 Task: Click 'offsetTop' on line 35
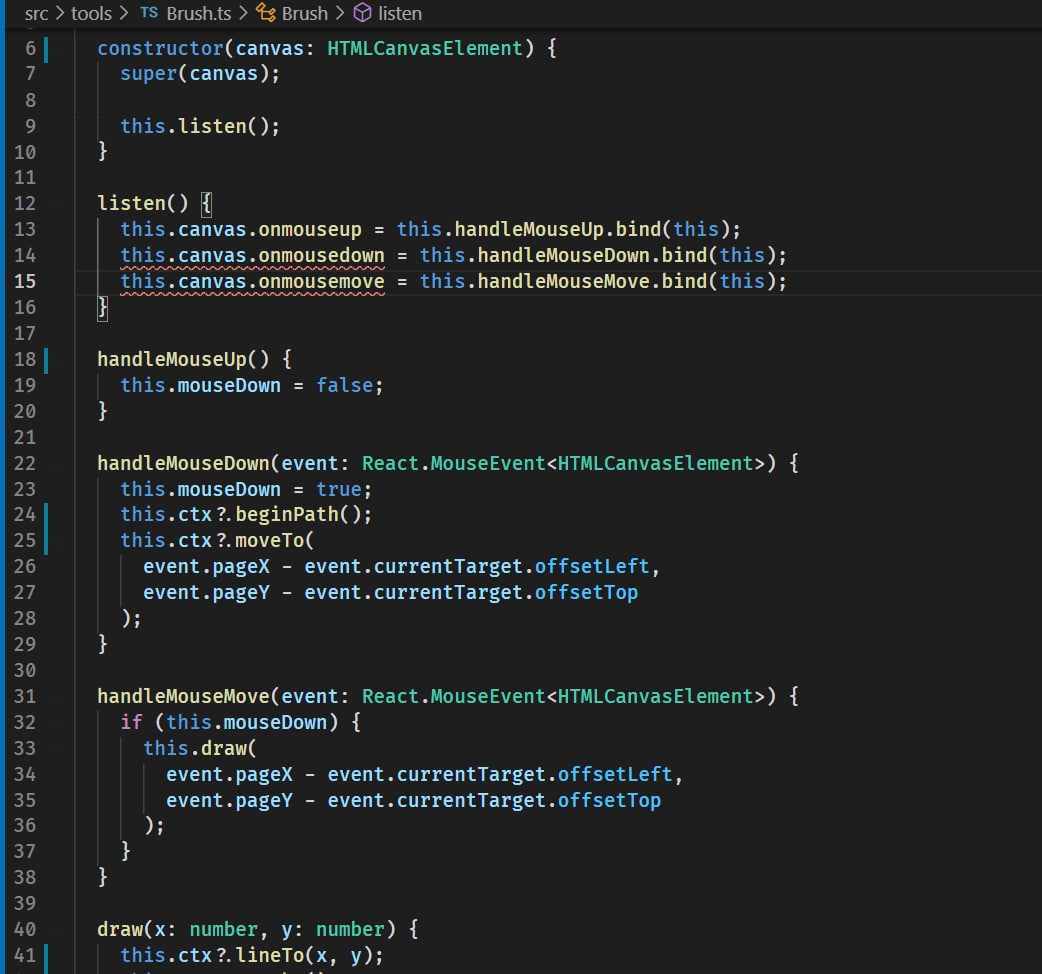tap(609, 801)
